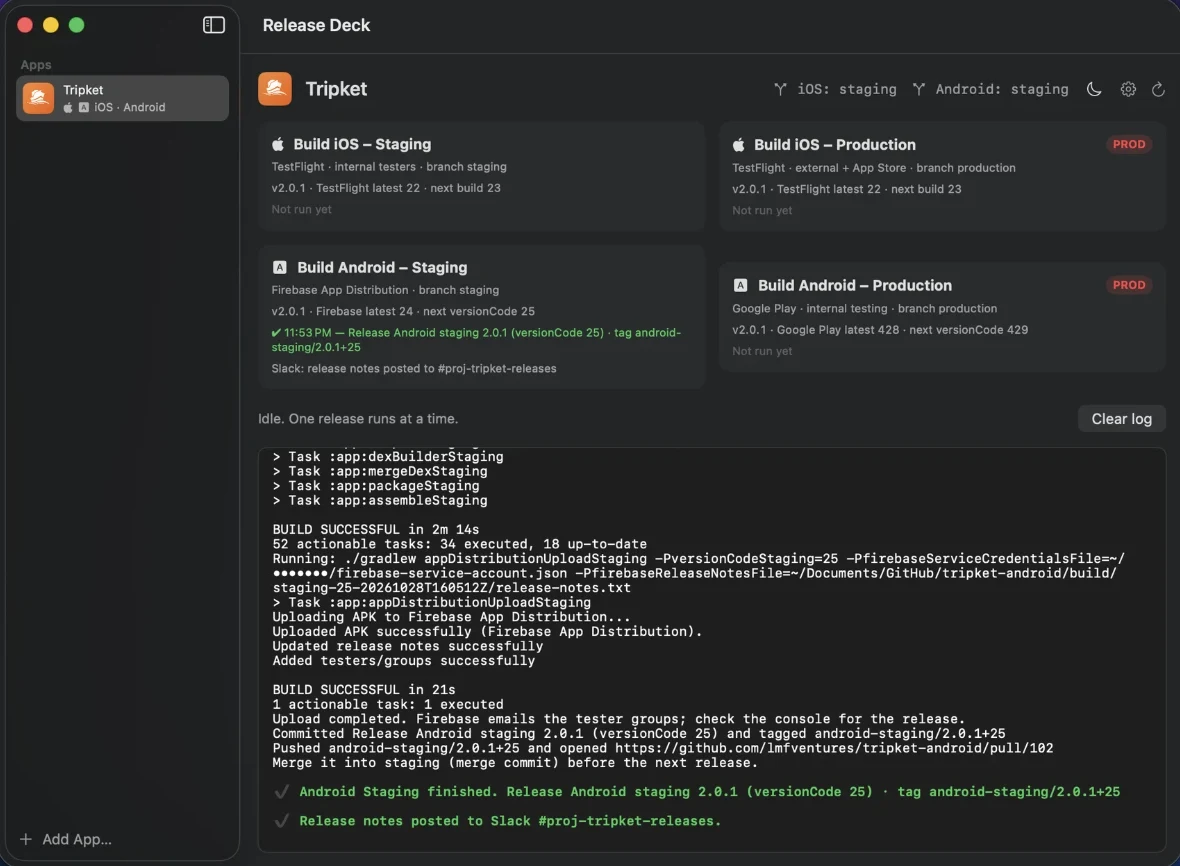Click 'Android Staging finished' green log line
This screenshot has height=866, width=1180.
point(710,792)
